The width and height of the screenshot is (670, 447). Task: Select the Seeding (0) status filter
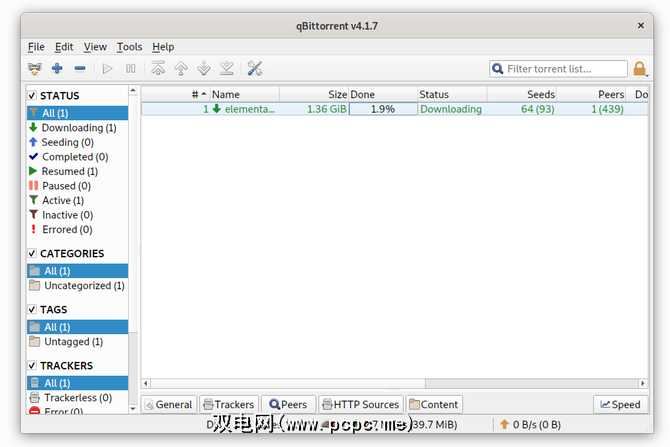(x=78, y=142)
